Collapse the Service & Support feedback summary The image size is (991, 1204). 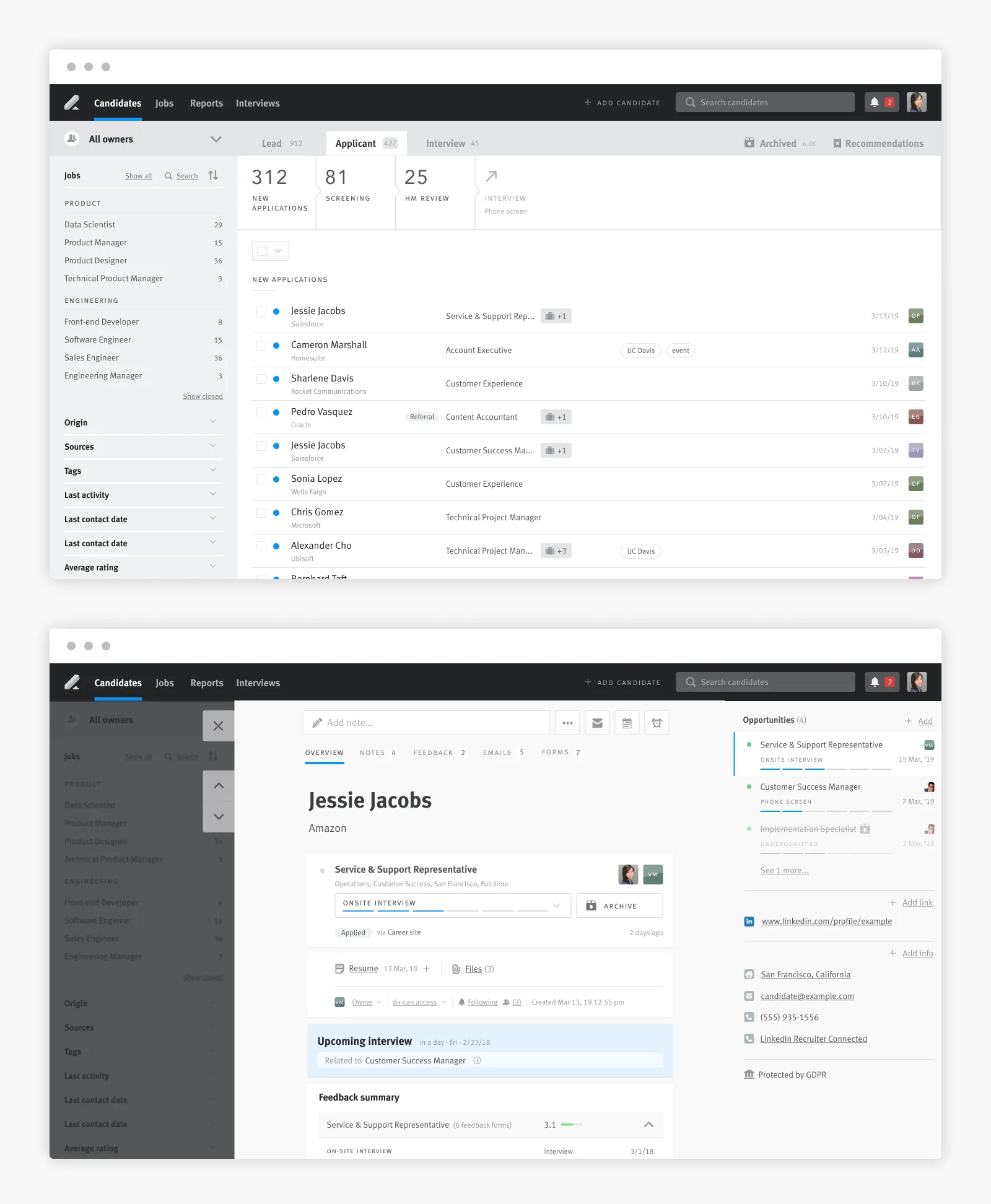(648, 1125)
